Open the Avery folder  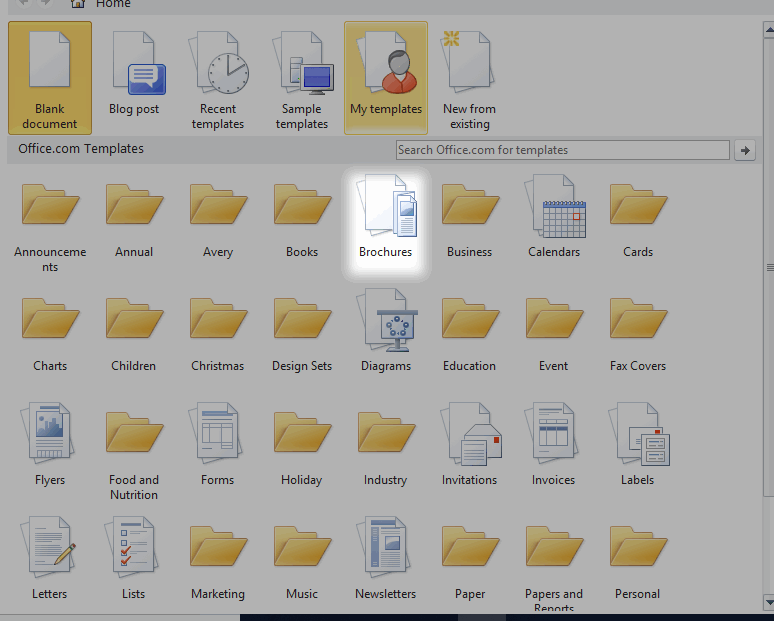(x=218, y=220)
